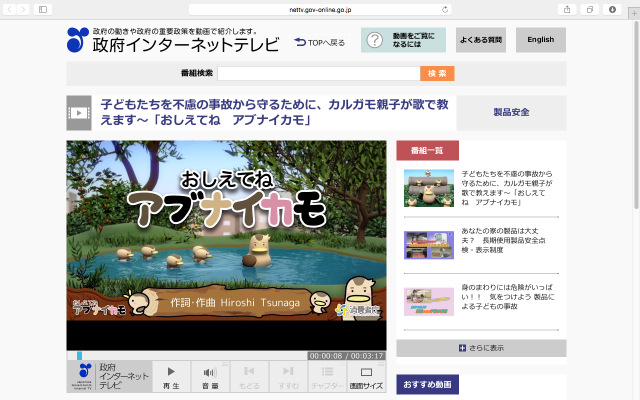Viewport: 640px width, 400px height.
Task: Open listed program 「おしえてね アブナイカモ」 title
Action: click(x=507, y=188)
